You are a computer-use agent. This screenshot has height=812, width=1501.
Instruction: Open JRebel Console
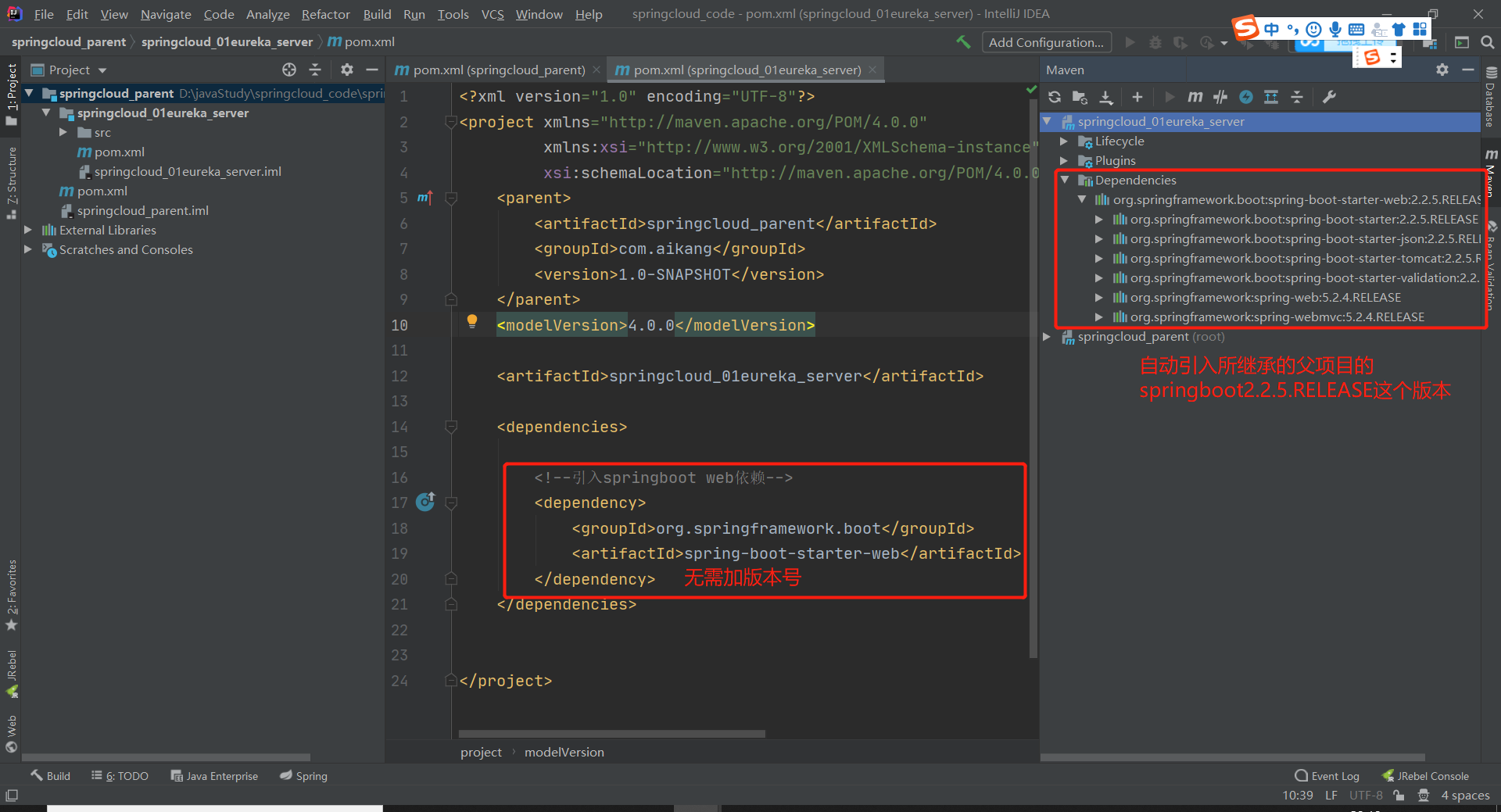click(1426, 776)
